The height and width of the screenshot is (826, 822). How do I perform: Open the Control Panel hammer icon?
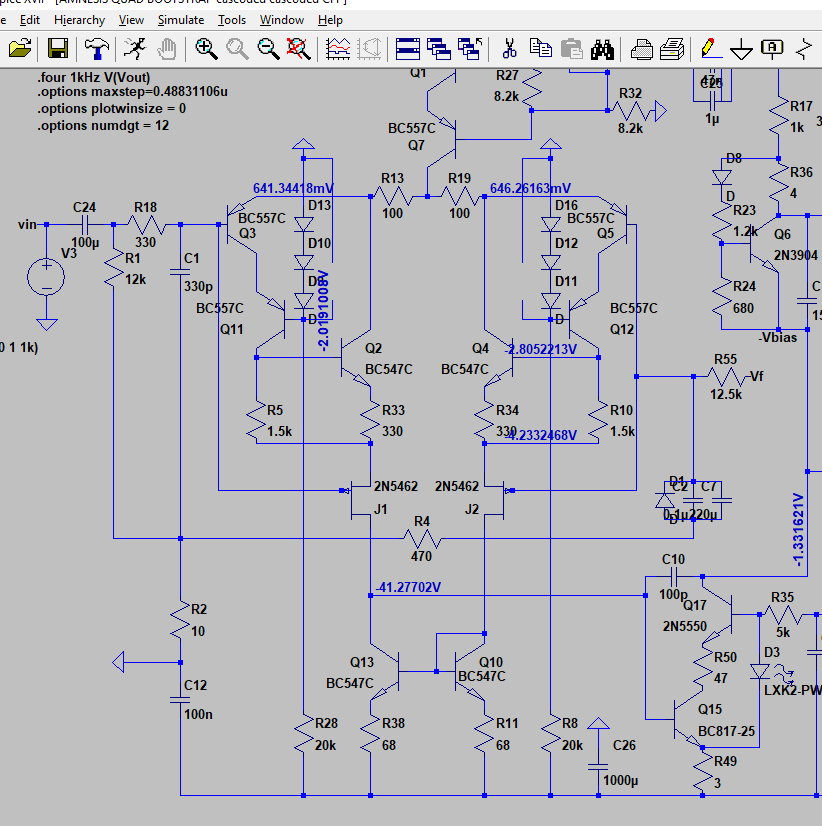click(x=96, y=49)
